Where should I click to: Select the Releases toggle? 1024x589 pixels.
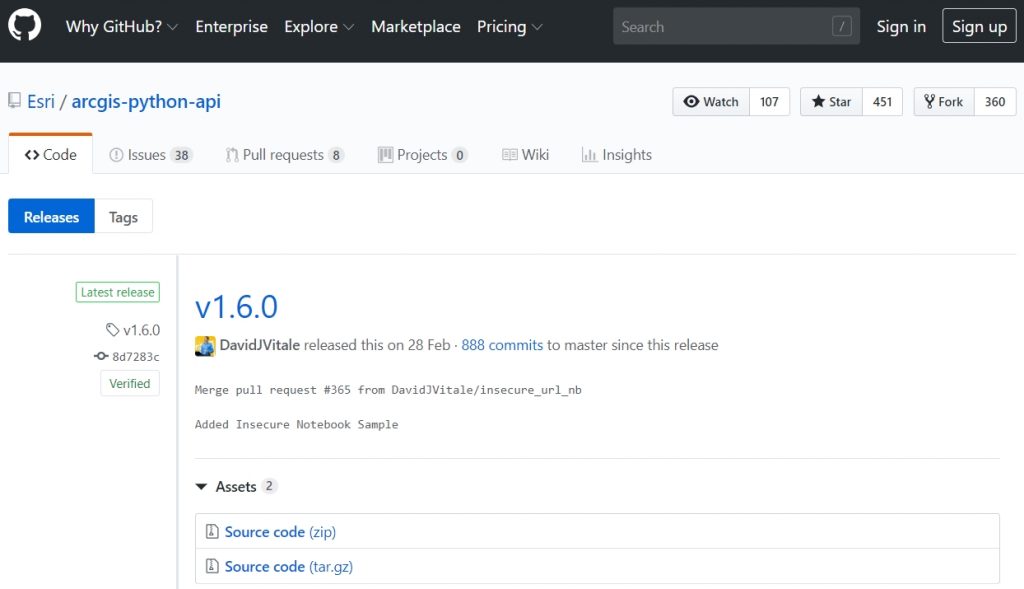(x=50, y=216)
